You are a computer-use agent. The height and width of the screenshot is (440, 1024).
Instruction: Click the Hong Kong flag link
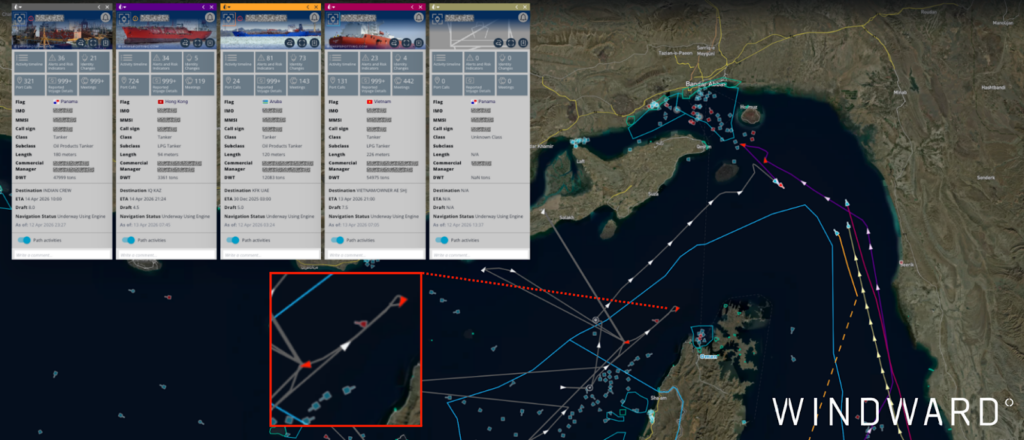pyautogui.click(x=172, y=102)
